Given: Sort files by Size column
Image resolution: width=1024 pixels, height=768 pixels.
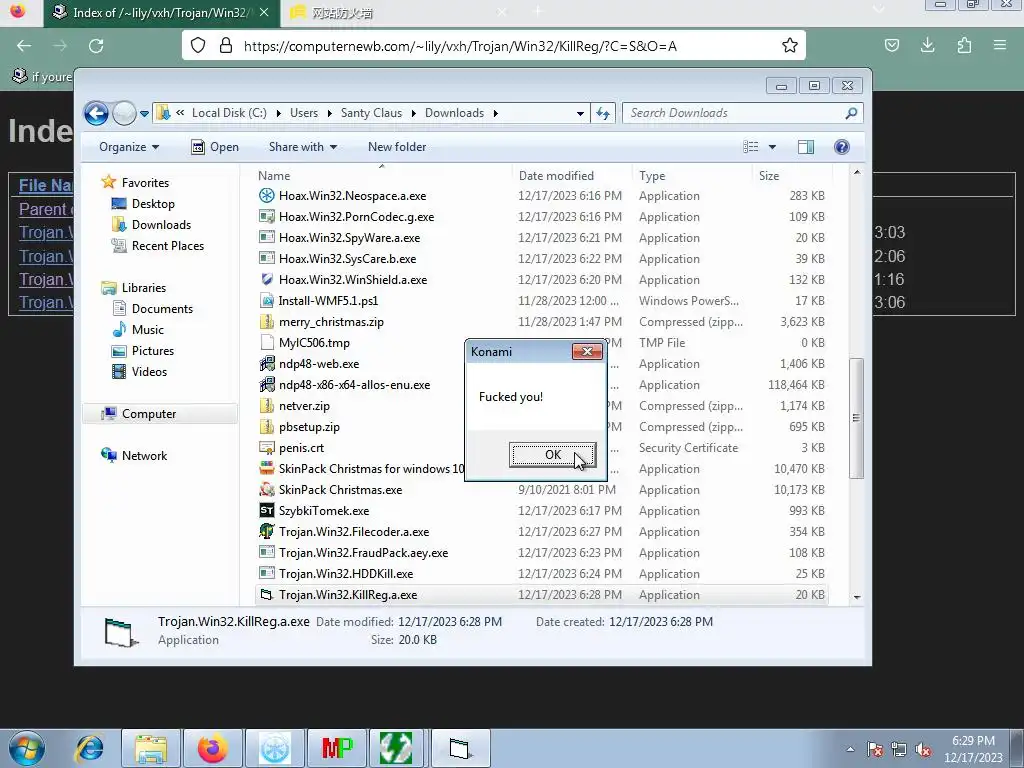Looking at the screenshot, I should [x=792, y=176].
